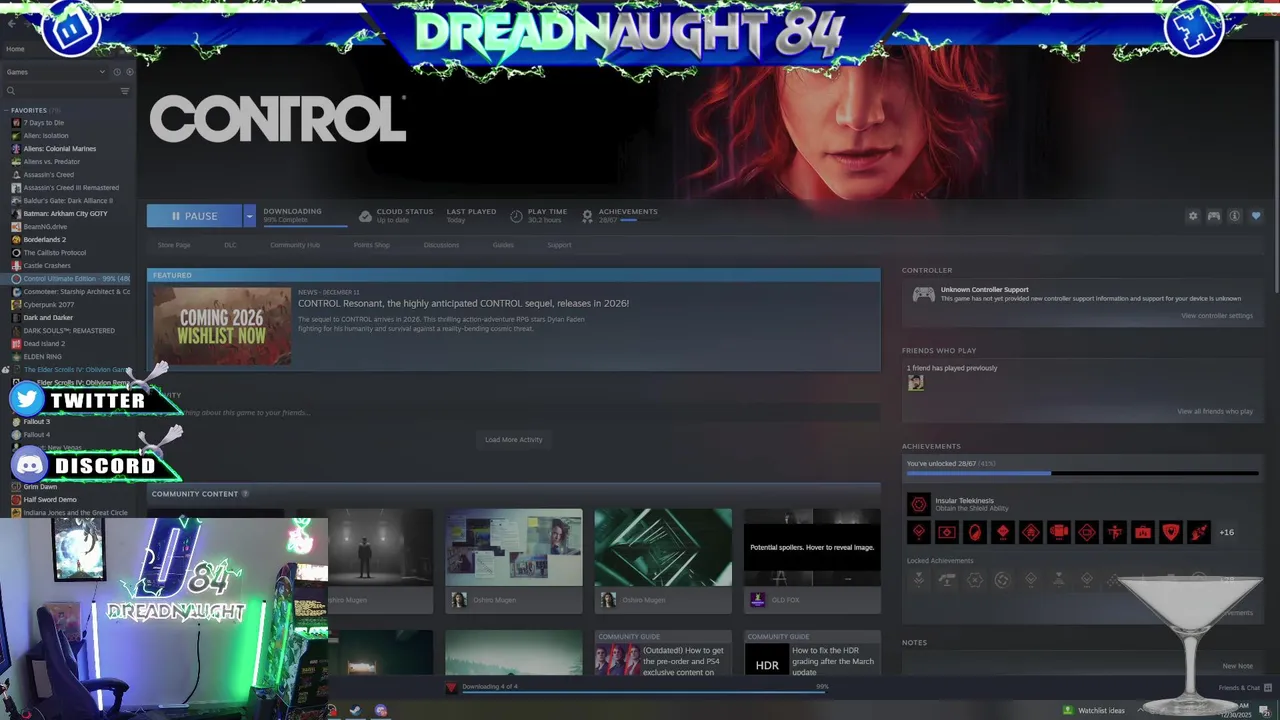Open the HDR grading community guide

point(812,655)
